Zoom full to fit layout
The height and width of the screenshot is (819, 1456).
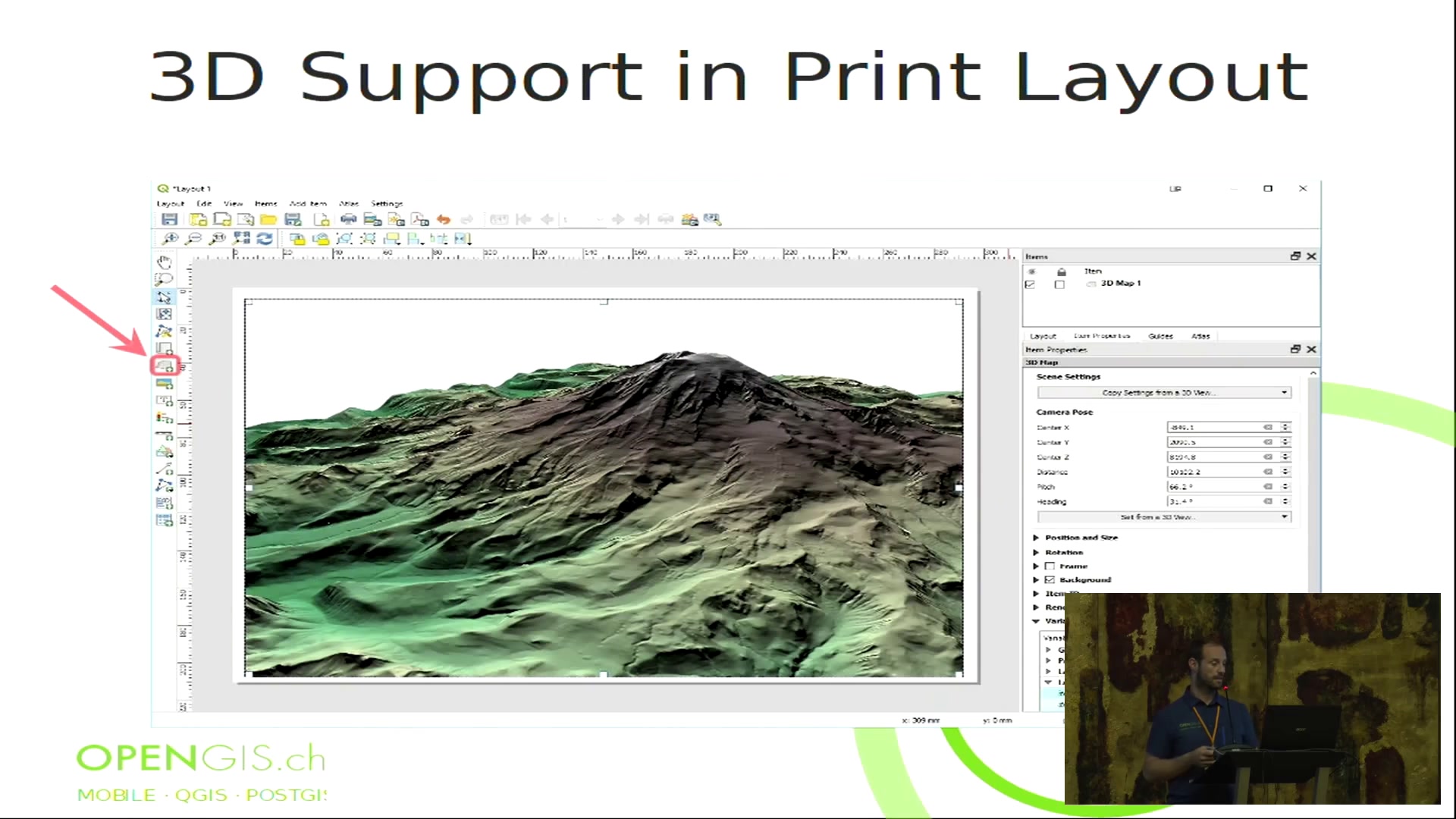(241, 238)
